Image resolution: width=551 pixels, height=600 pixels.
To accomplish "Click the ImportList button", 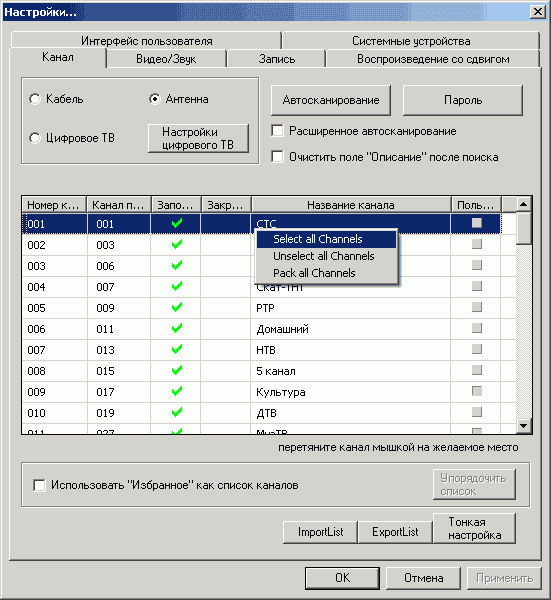I will 320,532.
